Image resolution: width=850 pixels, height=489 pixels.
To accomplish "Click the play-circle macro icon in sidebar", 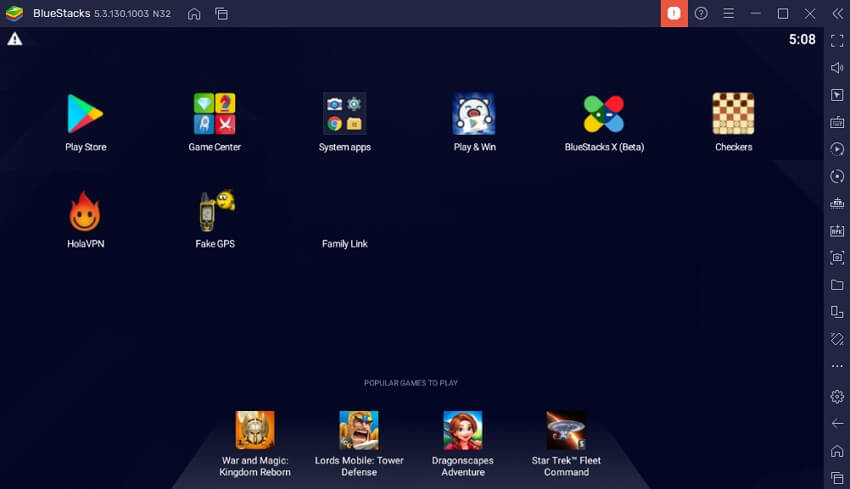I will click(x=837, y=149).
